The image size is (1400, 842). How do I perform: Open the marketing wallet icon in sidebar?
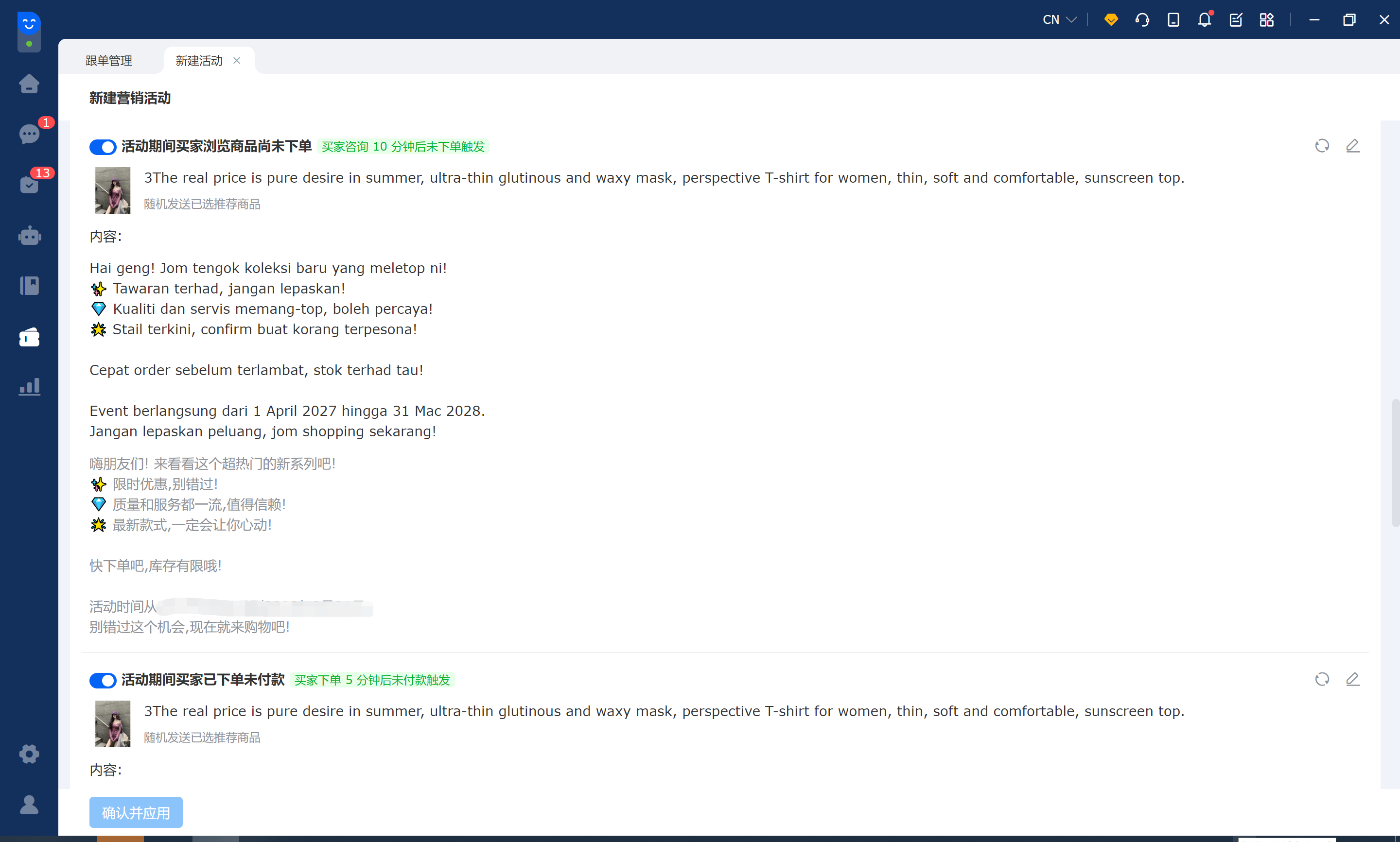pyautogui.click(x=29, y=337)
